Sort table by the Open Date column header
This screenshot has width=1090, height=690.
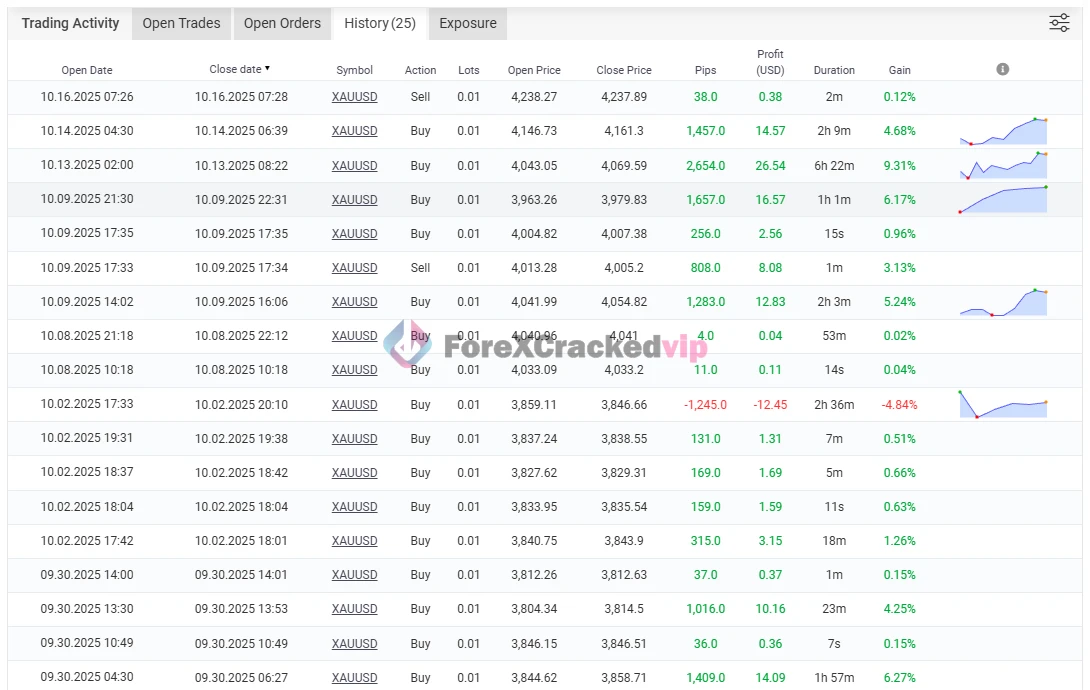[87, 70]
